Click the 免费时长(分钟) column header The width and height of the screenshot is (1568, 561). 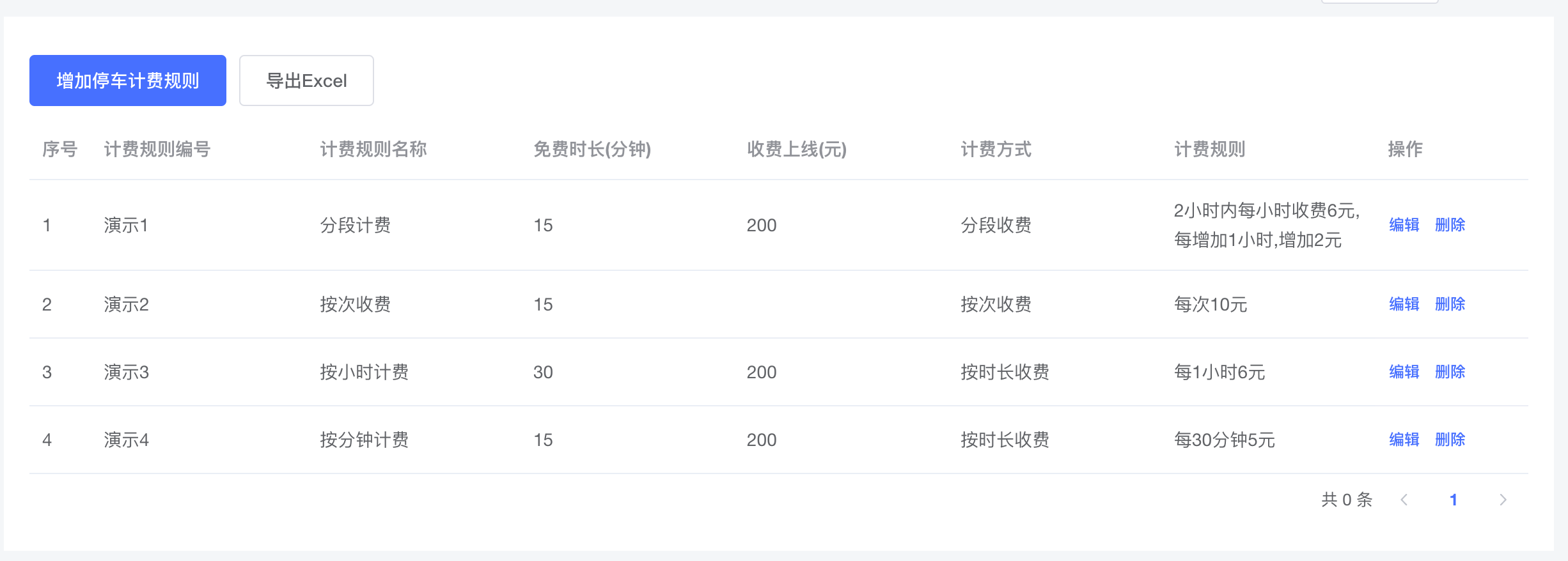coord(592,150)
